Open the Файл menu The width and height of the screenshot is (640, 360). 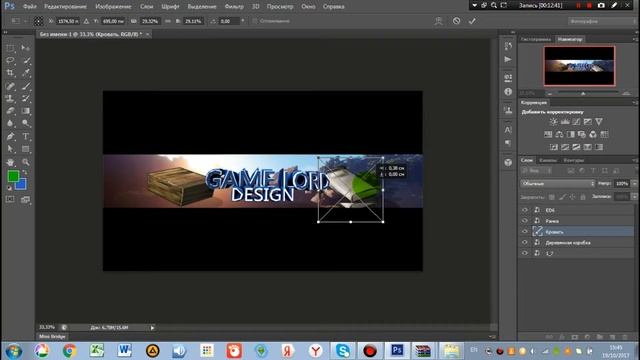coord(30,7)
